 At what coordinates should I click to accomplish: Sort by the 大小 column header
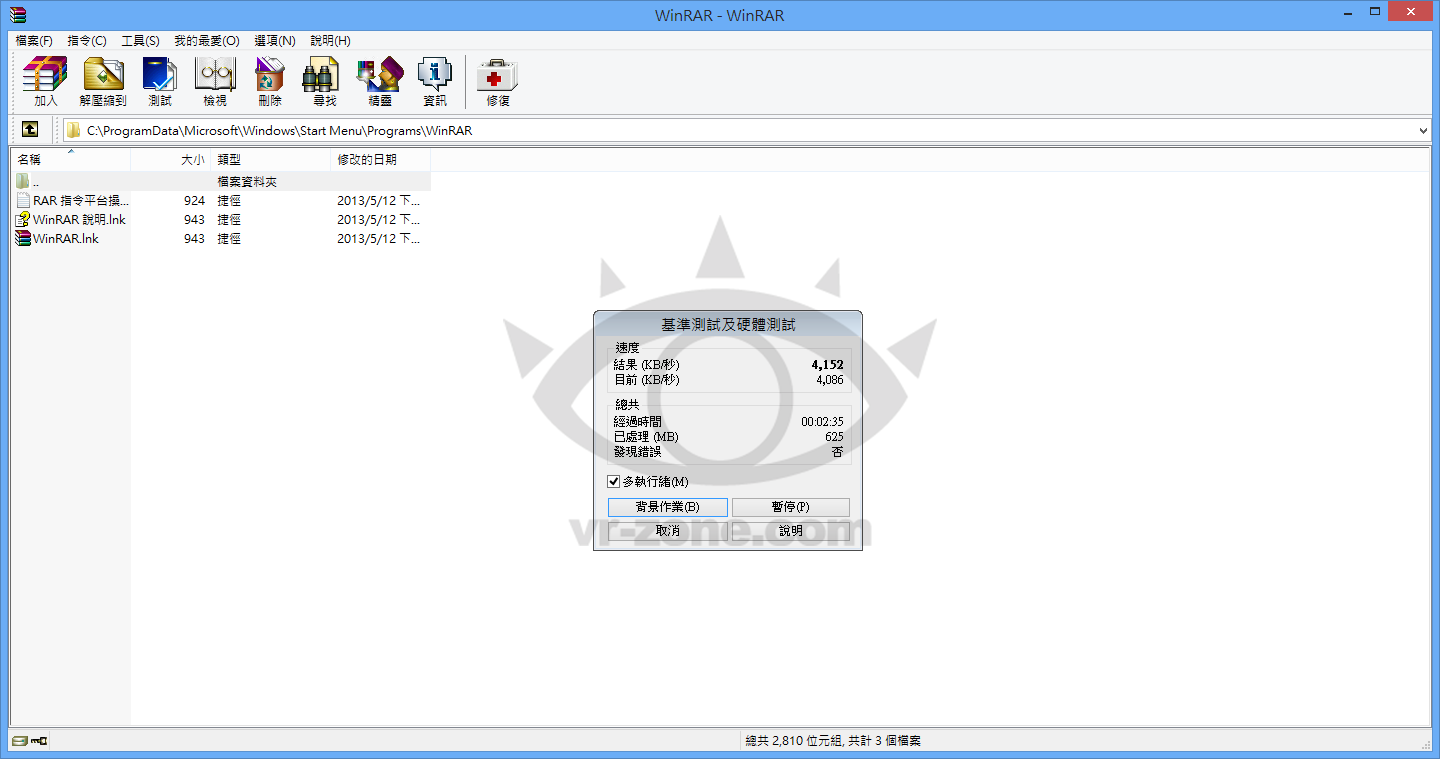[x=171, y=160]
